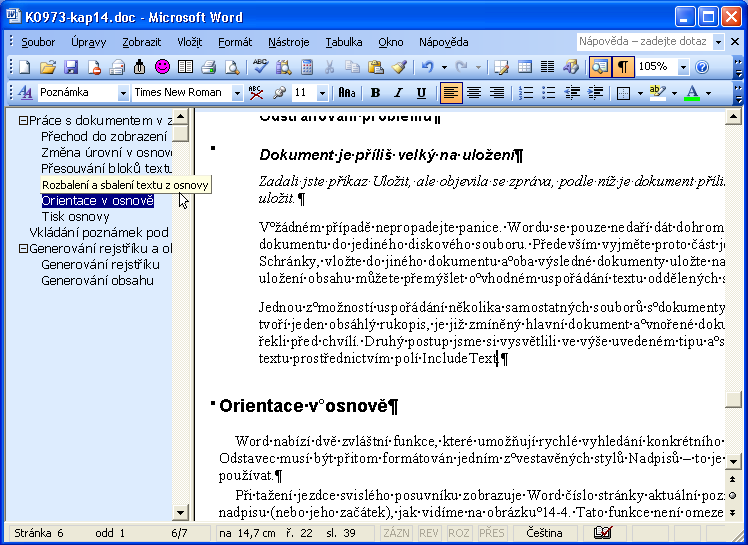The height and width of the screenshot is (545, 748).
Task: Open the Soubor menu
Action: 38,42
